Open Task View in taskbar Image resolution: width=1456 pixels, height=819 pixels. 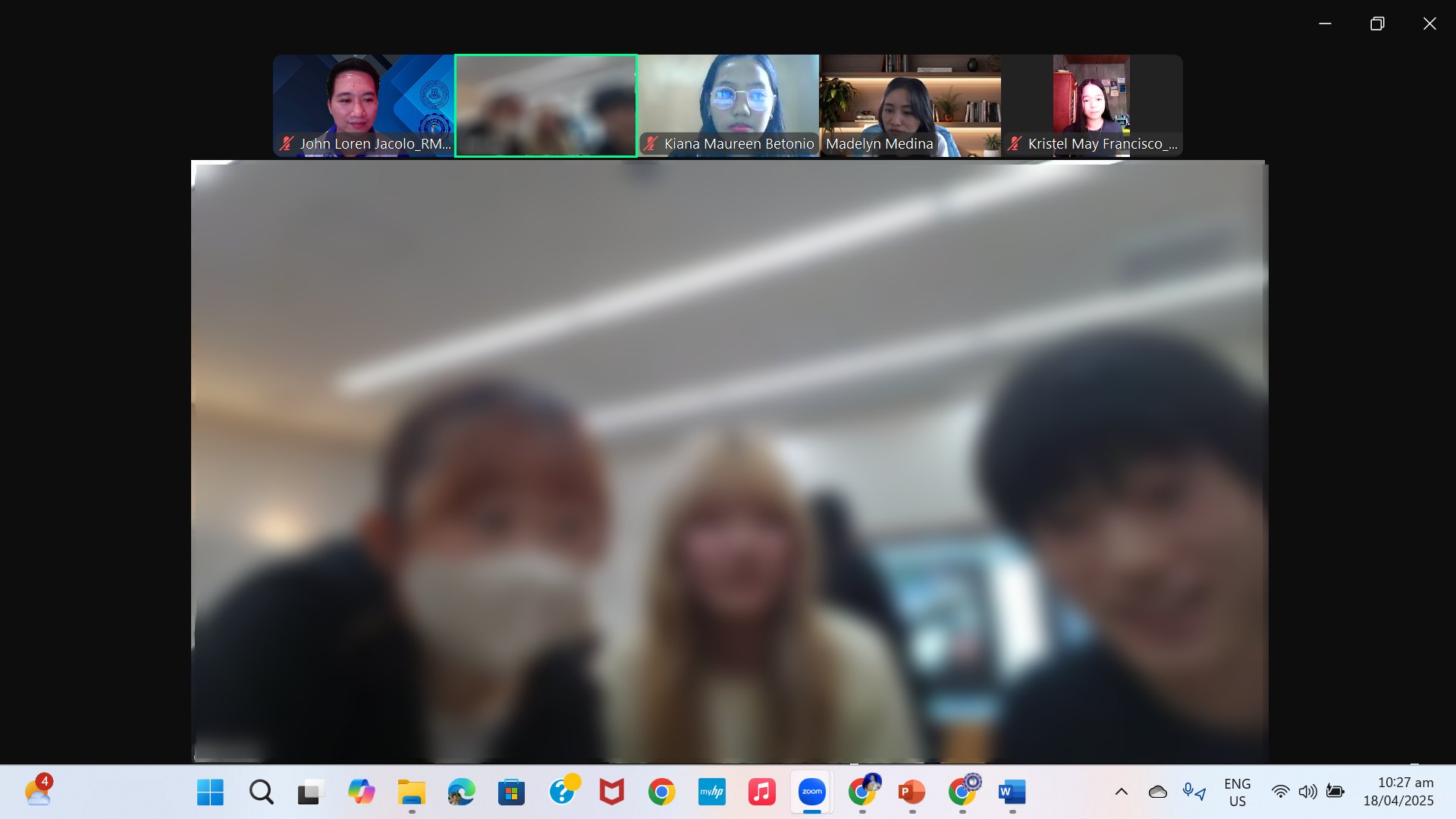(311, 792)
